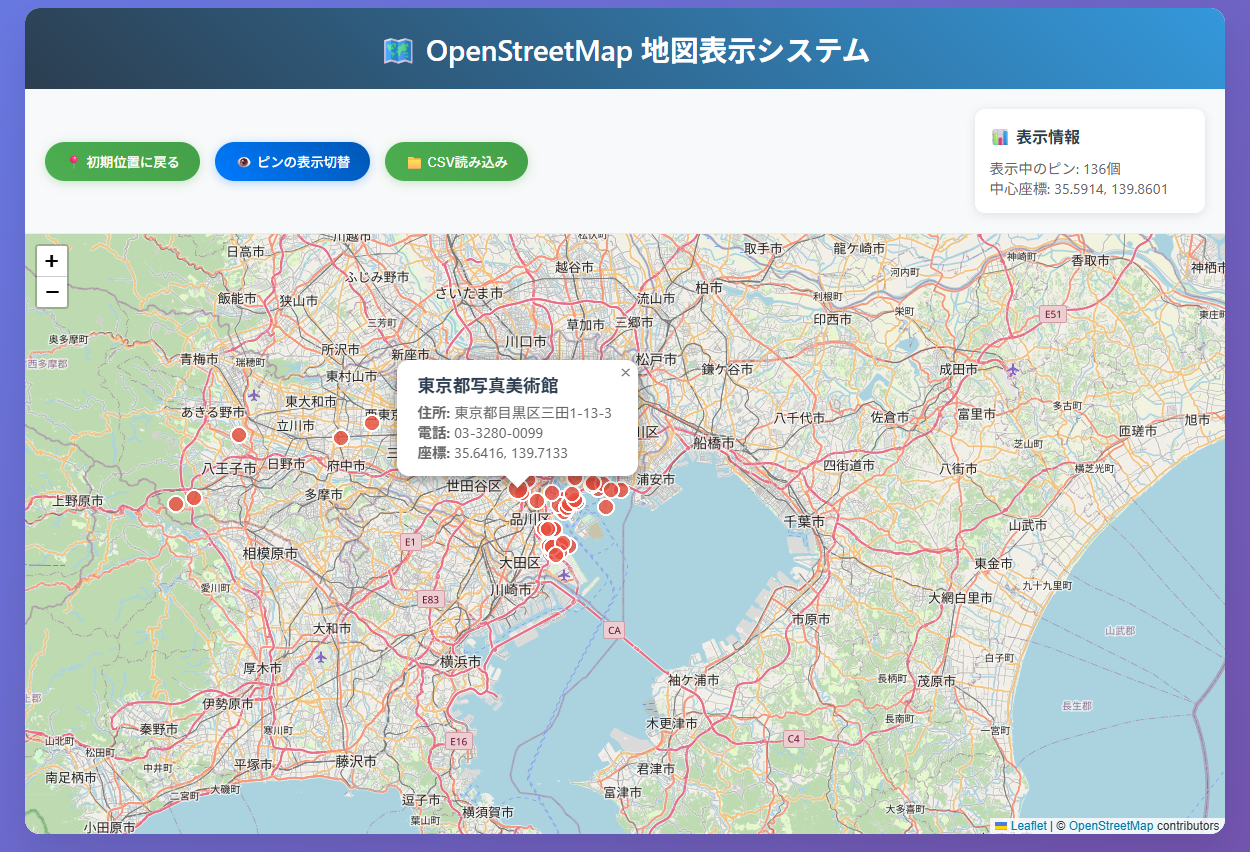Open CSV読み込み file import

pos(456,162)
